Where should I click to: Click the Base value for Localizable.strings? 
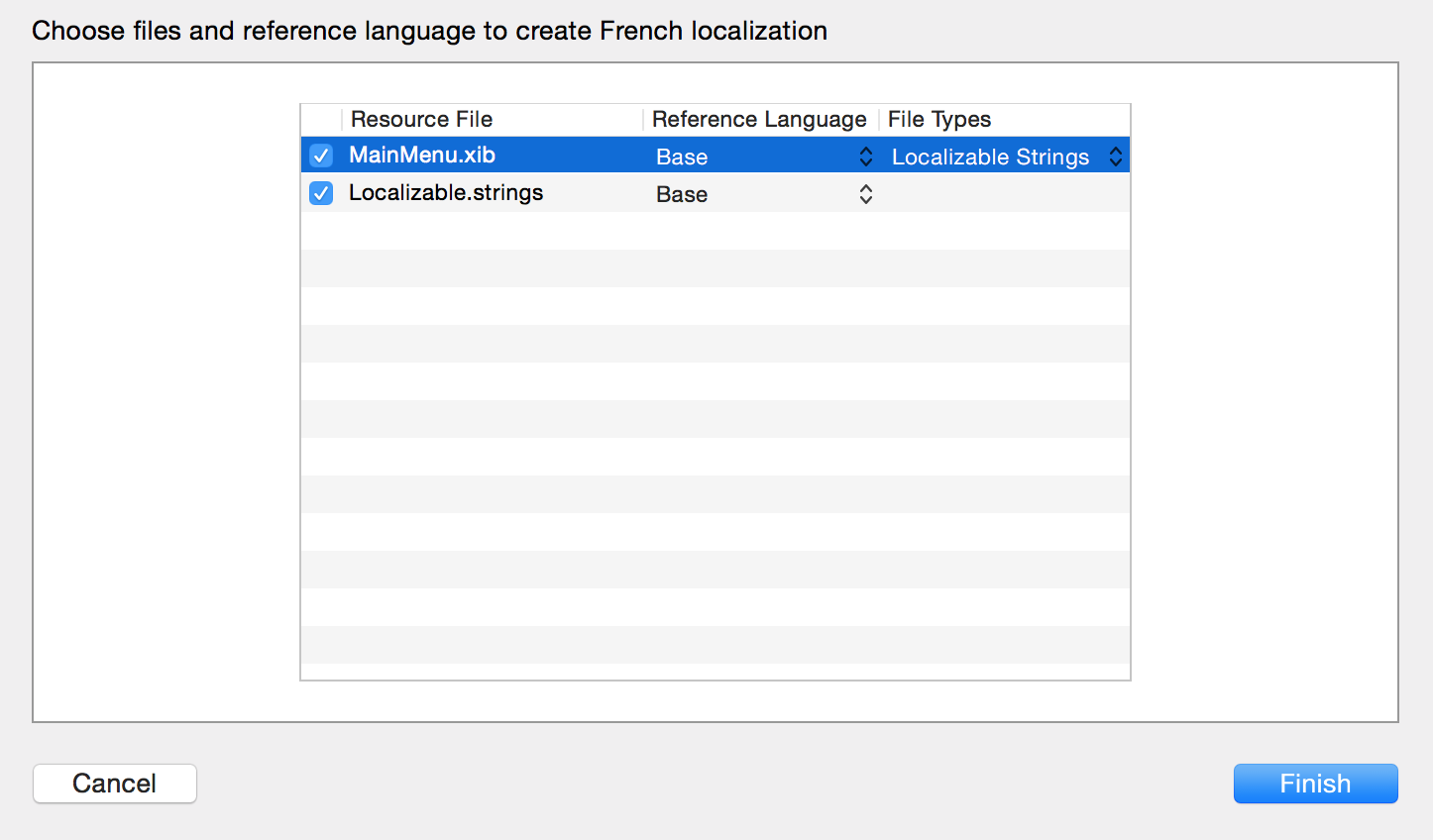click(x=682, y=193)
